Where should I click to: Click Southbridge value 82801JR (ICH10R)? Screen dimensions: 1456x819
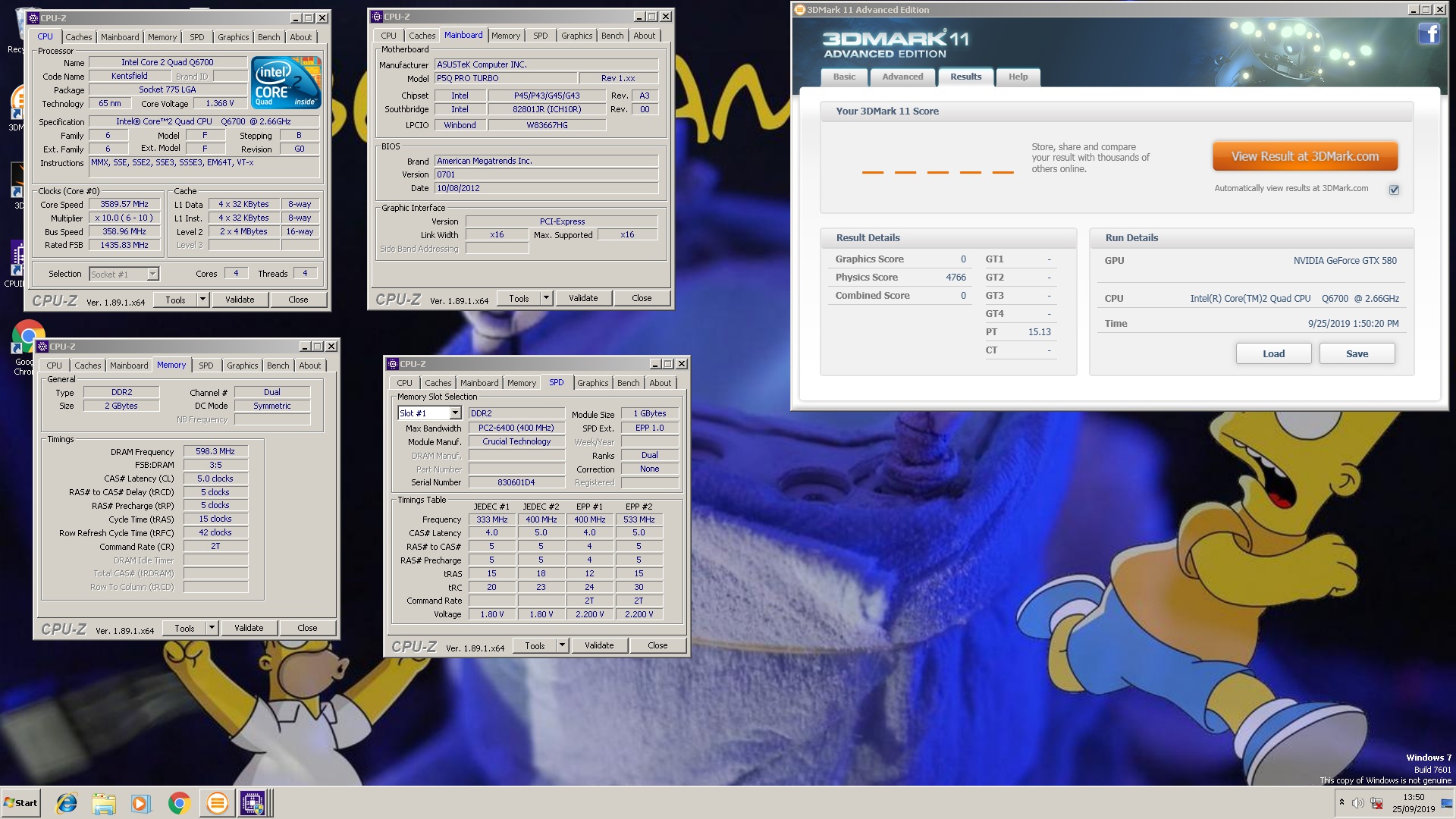click(x=547, y=109)
